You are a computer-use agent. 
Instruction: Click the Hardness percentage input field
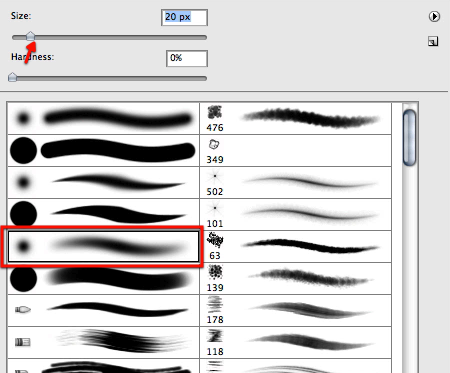pyautogui.click(x=187, y=58)
